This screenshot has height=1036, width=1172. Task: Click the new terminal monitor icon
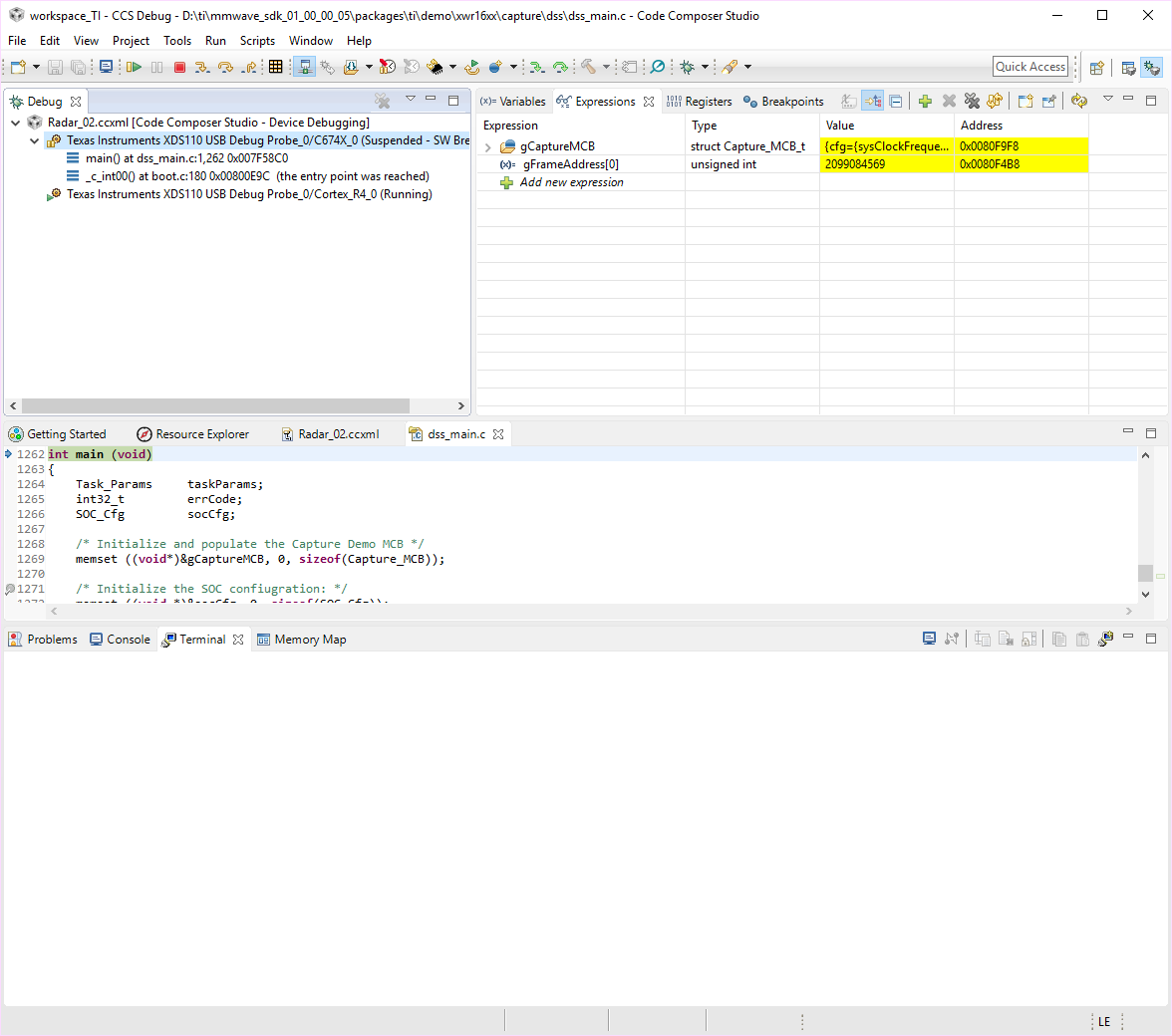tap(929, 639)
